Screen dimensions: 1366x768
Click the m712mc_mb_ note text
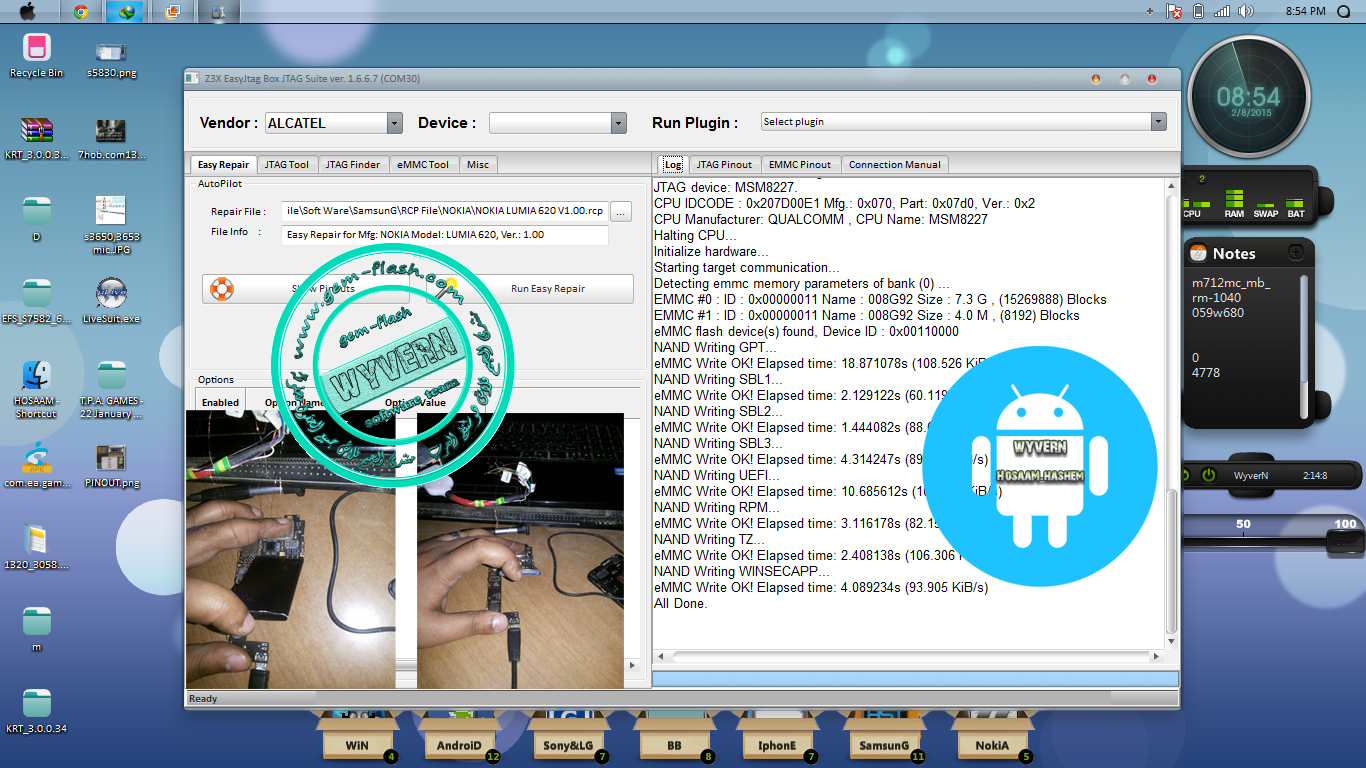(1231, 283)
